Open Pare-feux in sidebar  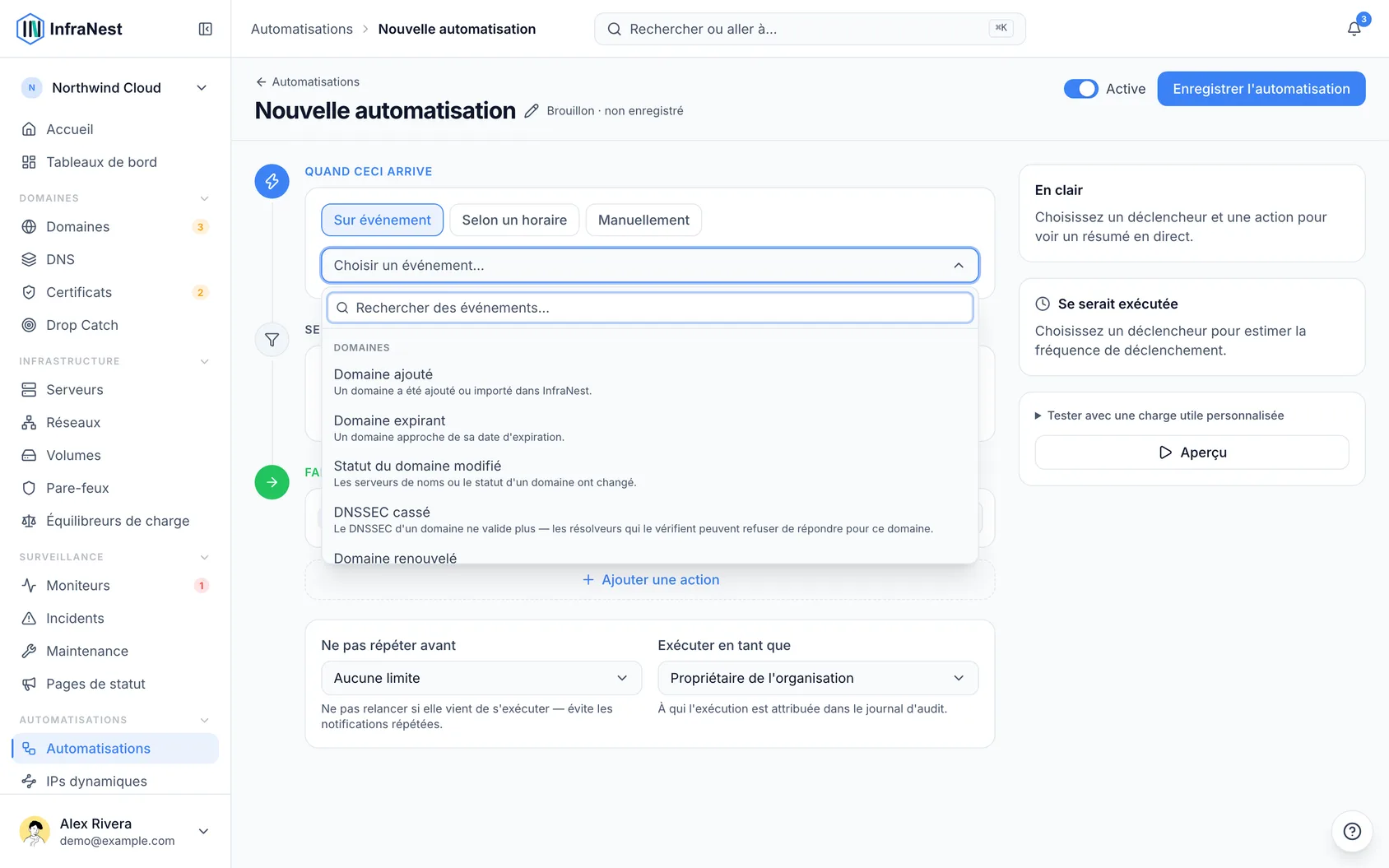[x=115, y=488]
